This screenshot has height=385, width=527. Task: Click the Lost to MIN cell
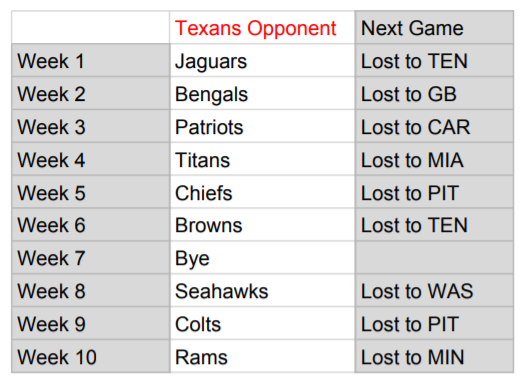434,356
